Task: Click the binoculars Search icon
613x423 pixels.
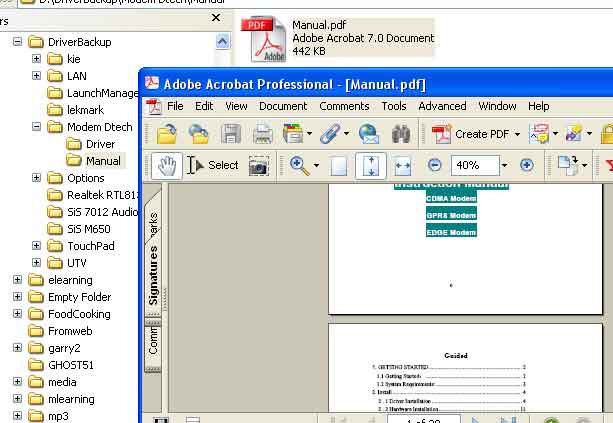Action: [x=401, y=134]
